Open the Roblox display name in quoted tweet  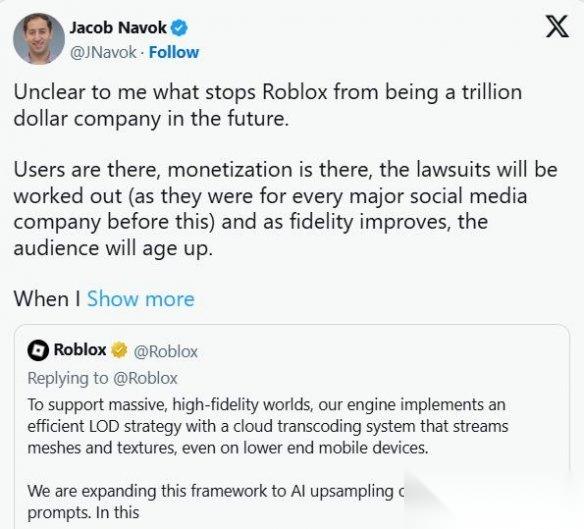(x=80, y=350)
